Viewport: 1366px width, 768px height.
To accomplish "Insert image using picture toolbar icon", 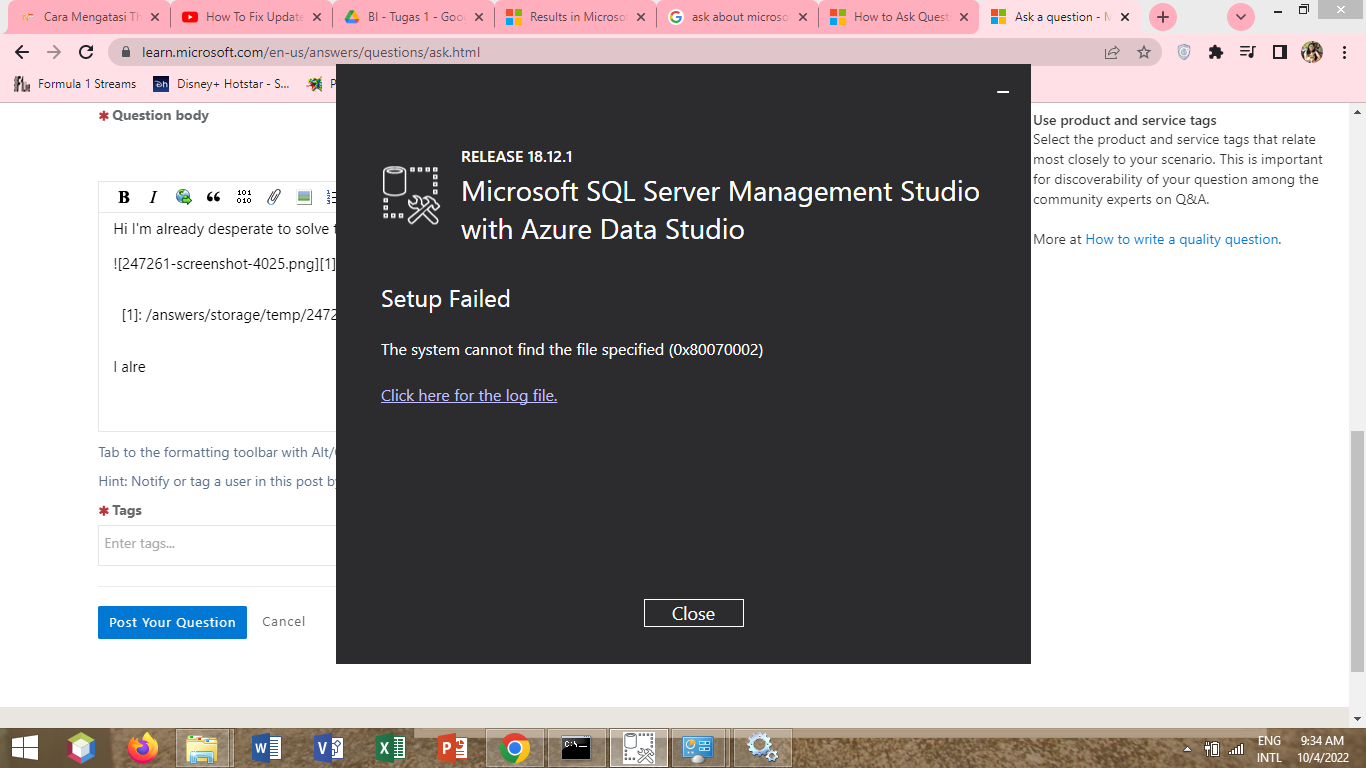I will (304, 197).
